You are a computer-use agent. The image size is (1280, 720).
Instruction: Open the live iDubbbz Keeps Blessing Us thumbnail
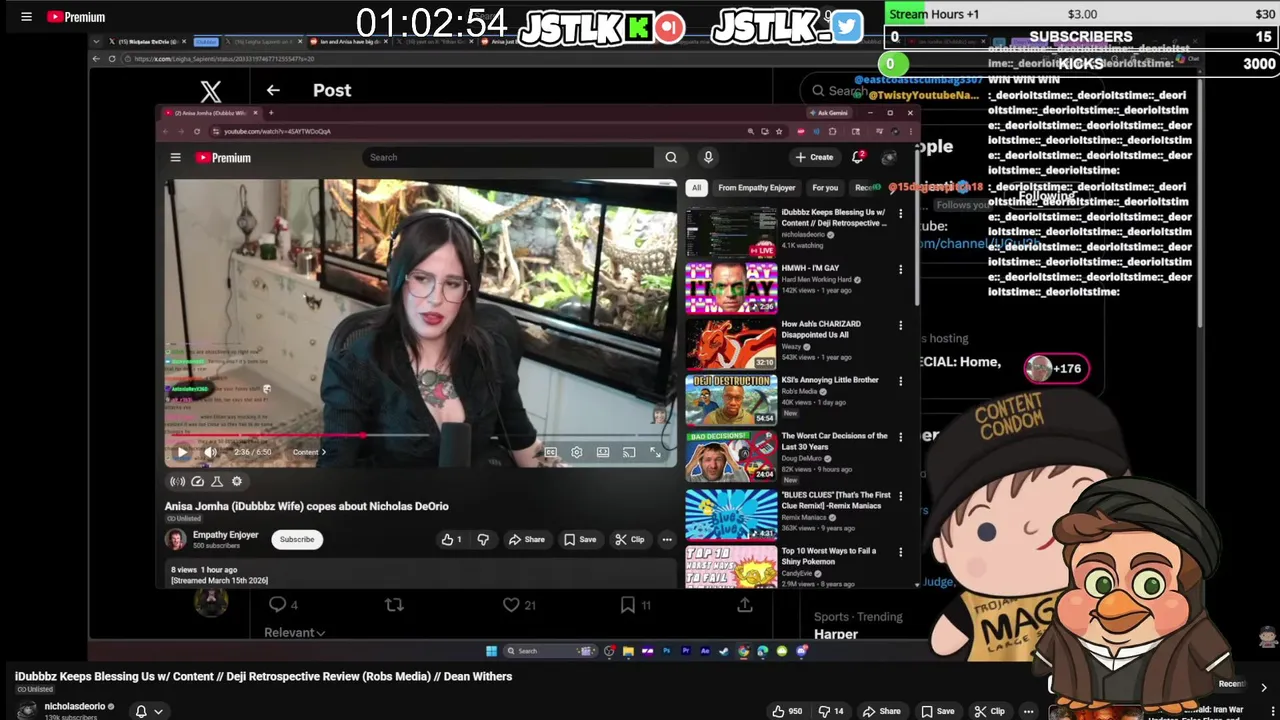tap(731, 233)
